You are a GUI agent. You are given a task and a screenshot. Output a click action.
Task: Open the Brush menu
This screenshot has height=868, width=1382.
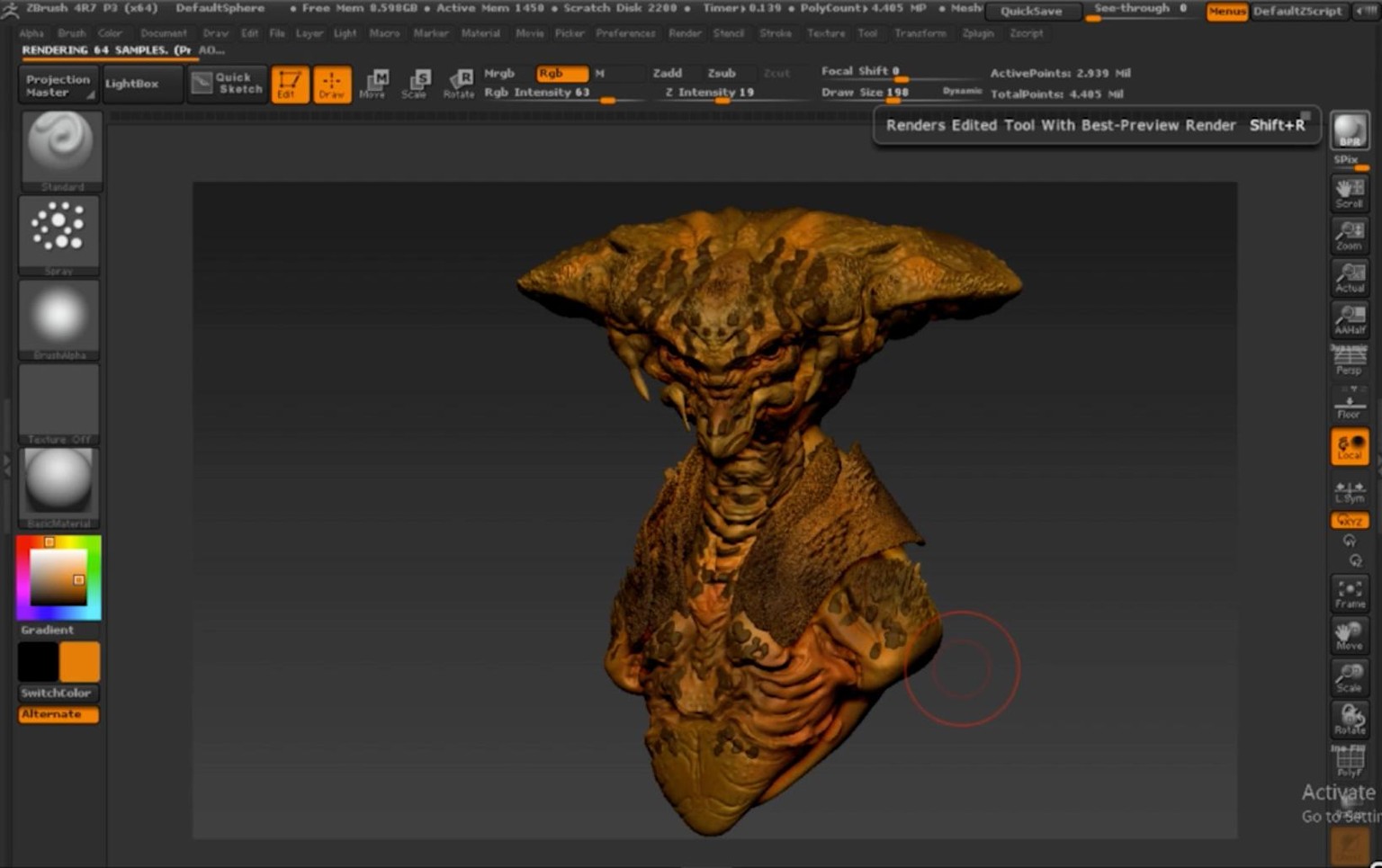pyautogui.click(x=72, y=33)
